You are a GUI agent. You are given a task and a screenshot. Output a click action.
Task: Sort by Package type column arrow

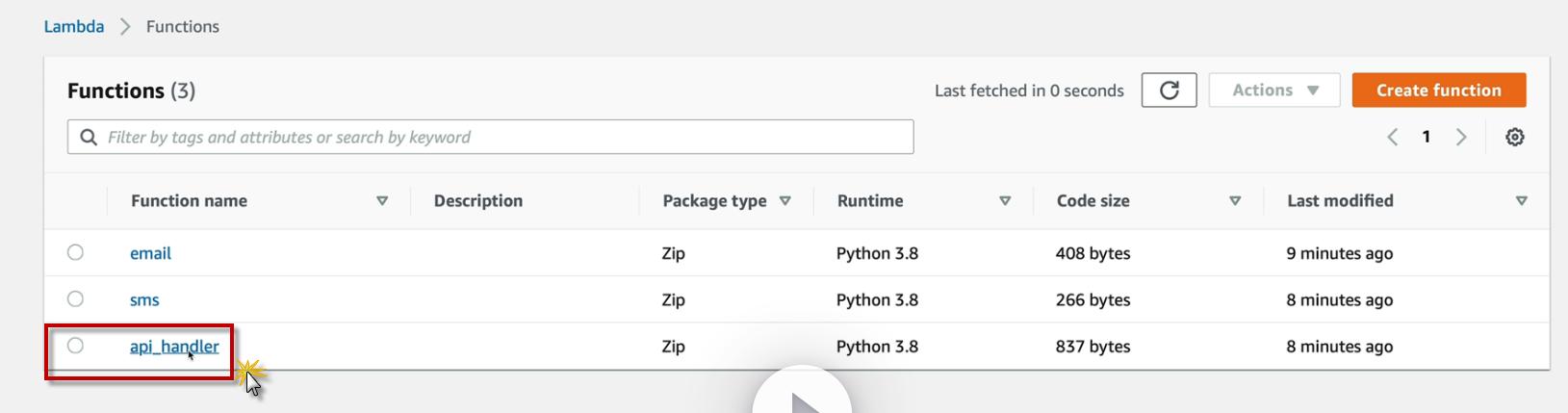pyautogui.click(x=785, y=201)
